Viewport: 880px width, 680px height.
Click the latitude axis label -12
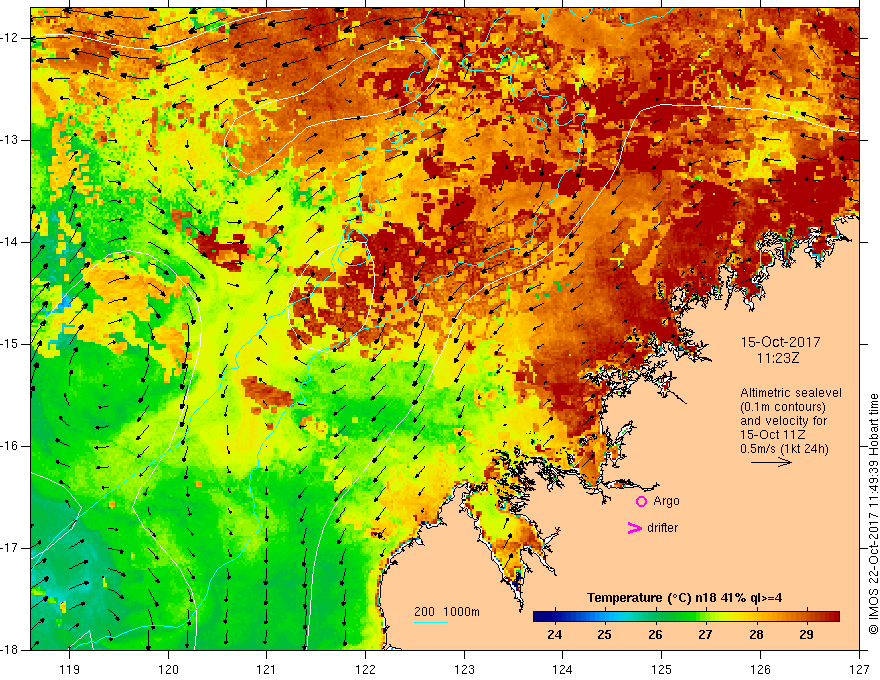(x=10, y=38)
